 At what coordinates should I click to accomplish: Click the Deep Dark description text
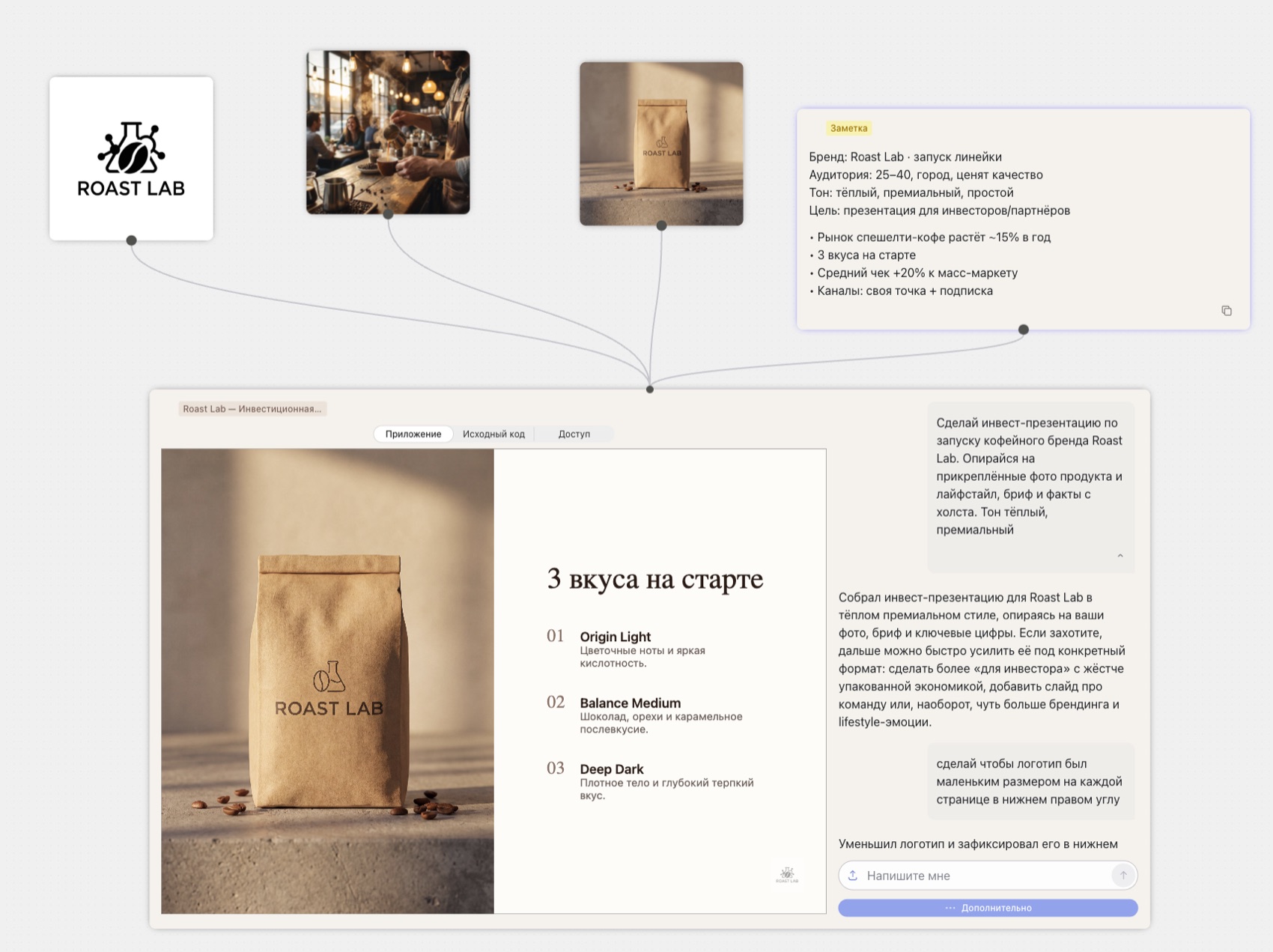point(666,789)
